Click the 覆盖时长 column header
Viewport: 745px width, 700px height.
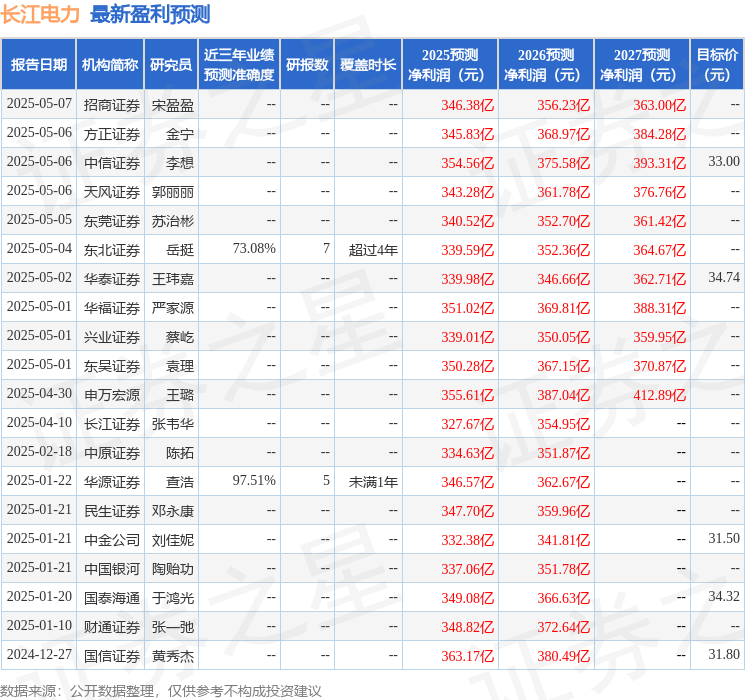[368, 65]
